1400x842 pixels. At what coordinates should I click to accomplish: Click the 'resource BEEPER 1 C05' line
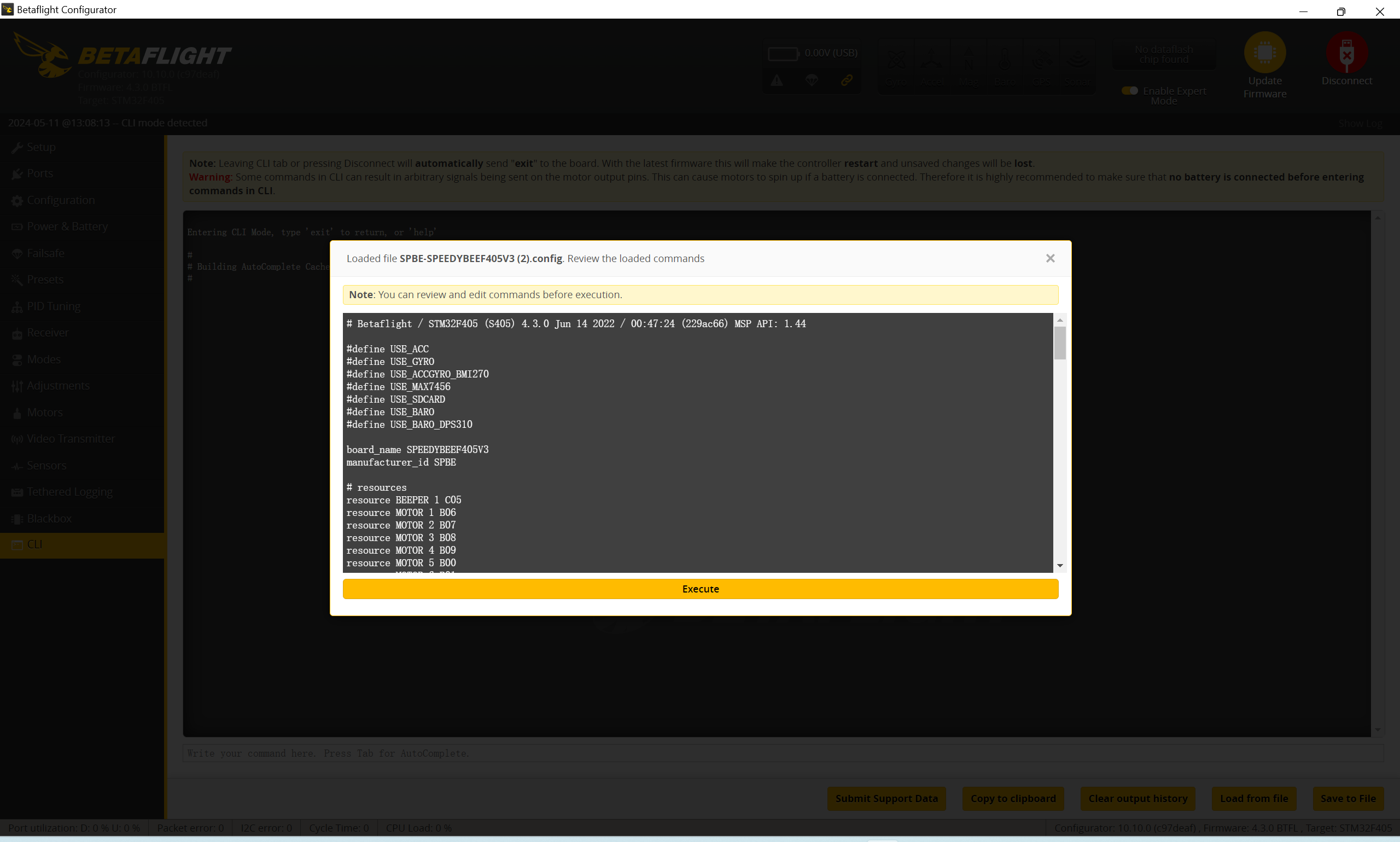[404, 500]
